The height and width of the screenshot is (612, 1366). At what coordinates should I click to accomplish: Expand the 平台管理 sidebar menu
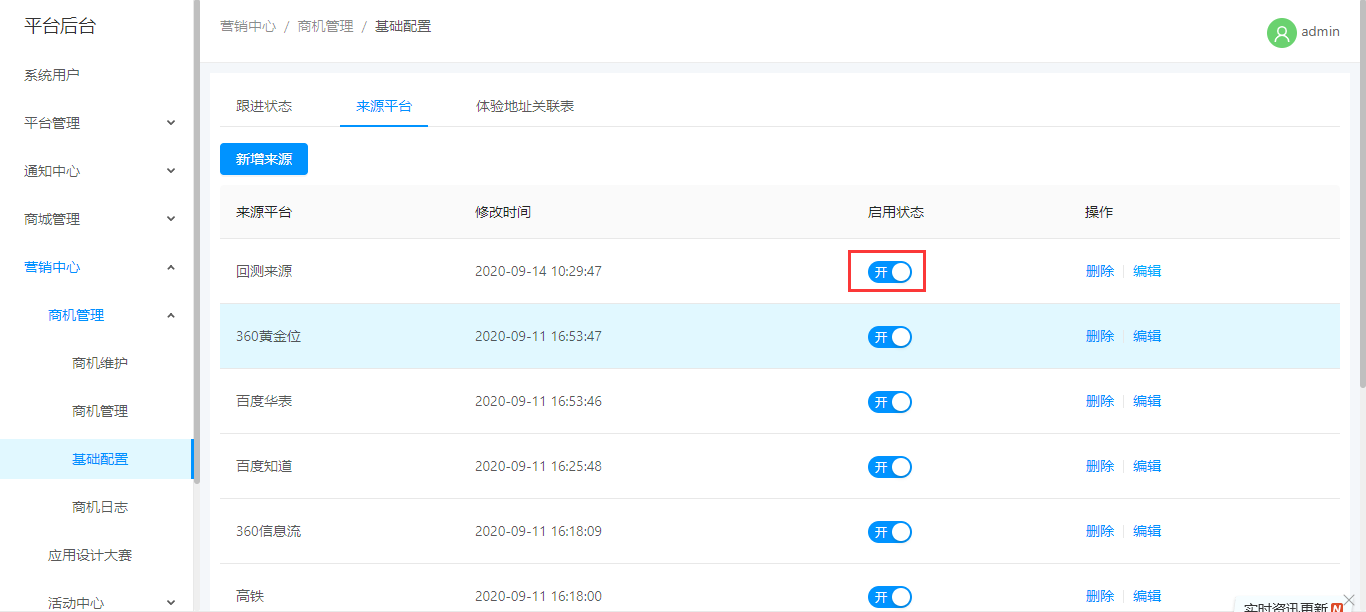[97, 123]
